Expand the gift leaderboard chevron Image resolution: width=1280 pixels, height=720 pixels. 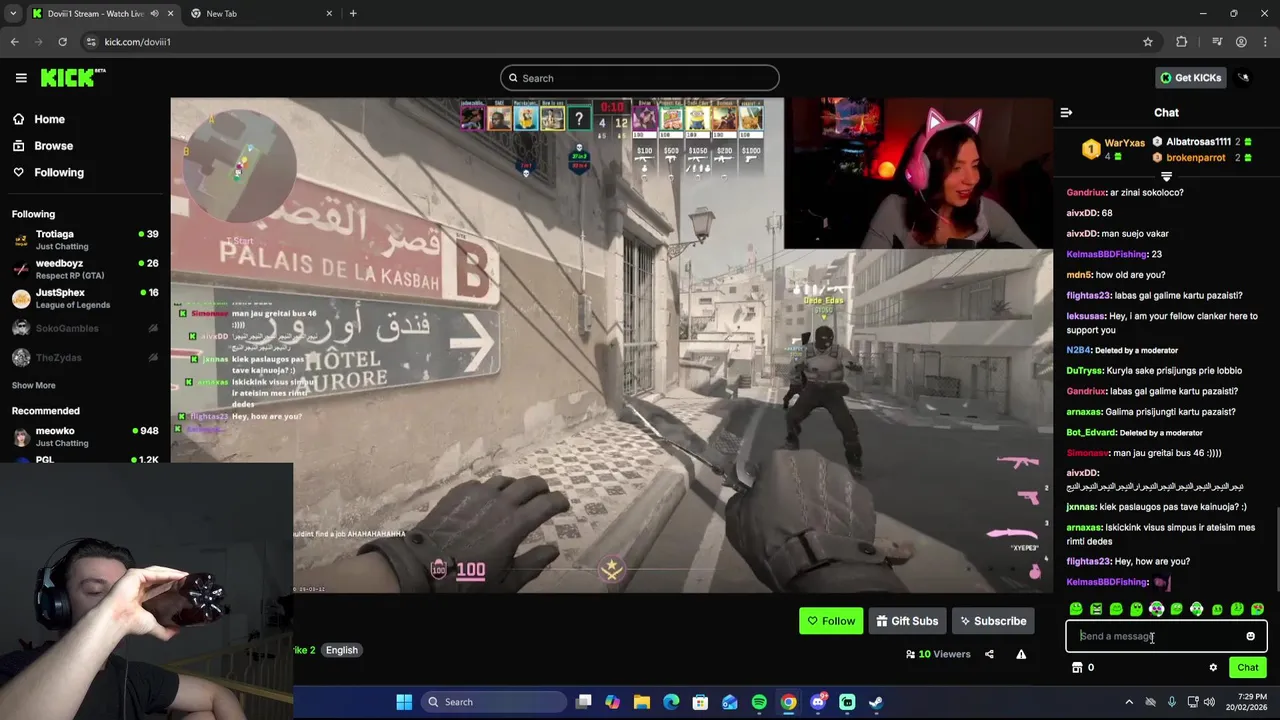1166,177
